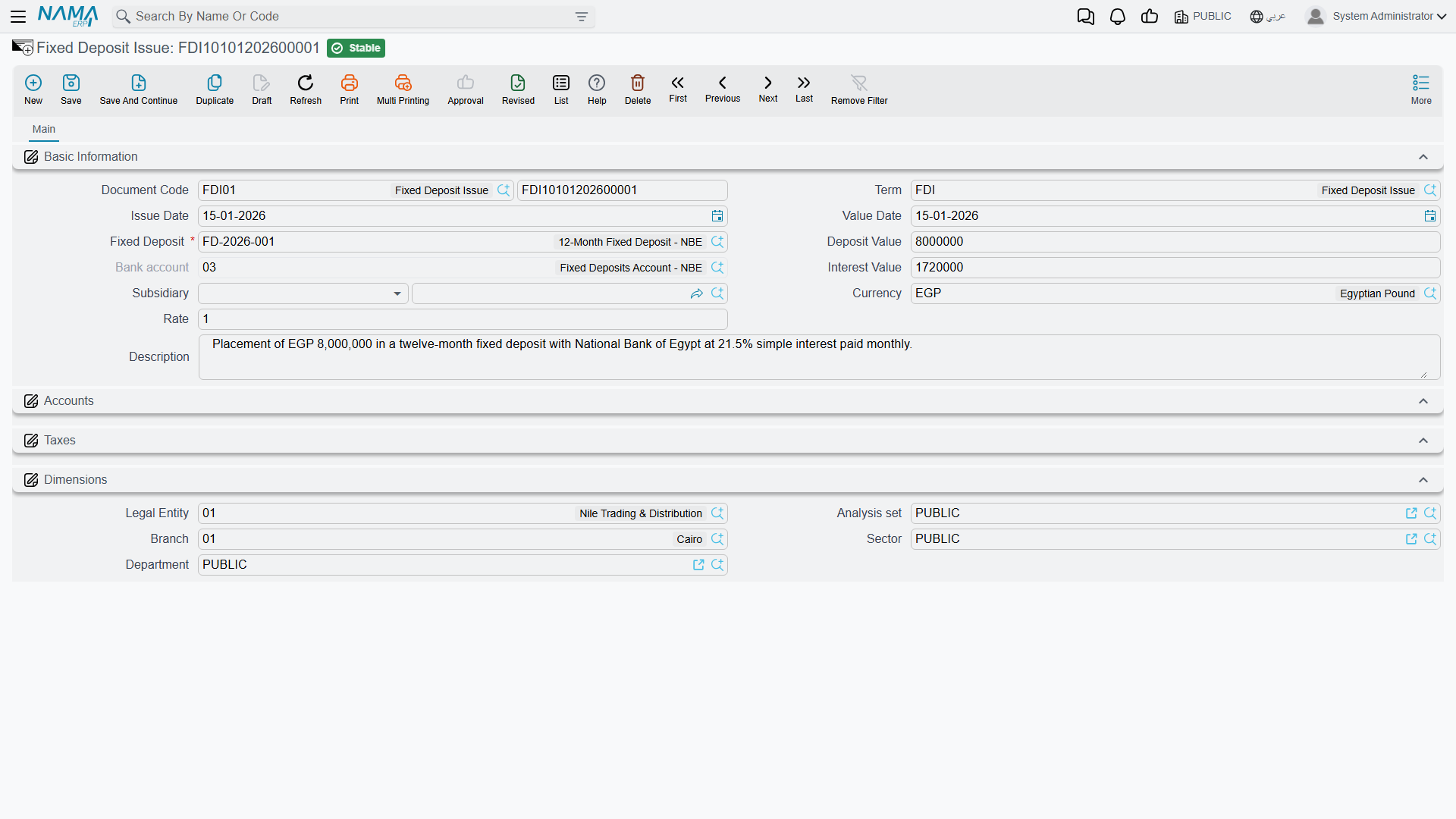The height and width of the screenshot is (819, 1456).
Task: Open the Approval action
Action: tap(466, 89)
